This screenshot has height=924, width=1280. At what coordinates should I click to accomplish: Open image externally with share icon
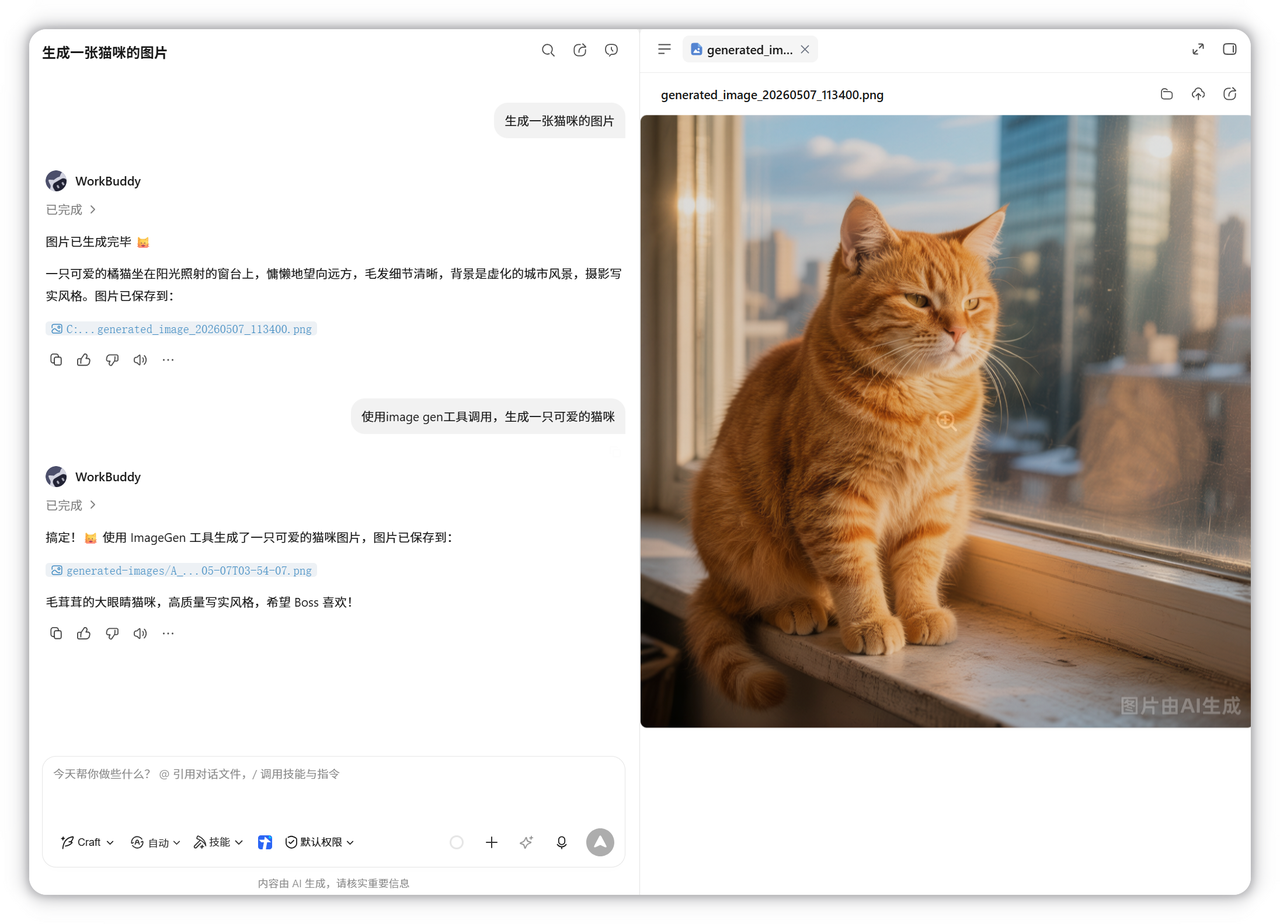(1230, 94)
